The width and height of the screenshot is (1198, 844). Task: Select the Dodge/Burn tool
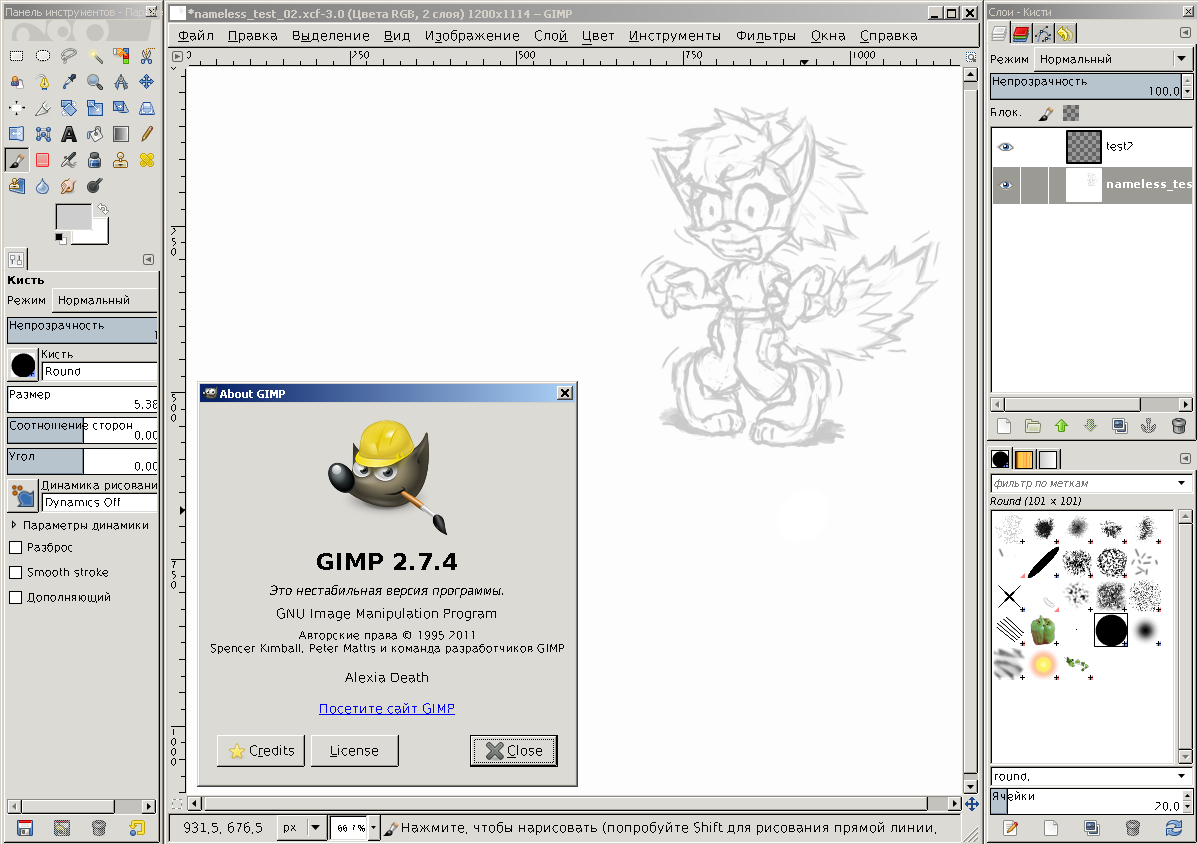tap(95, 186)
